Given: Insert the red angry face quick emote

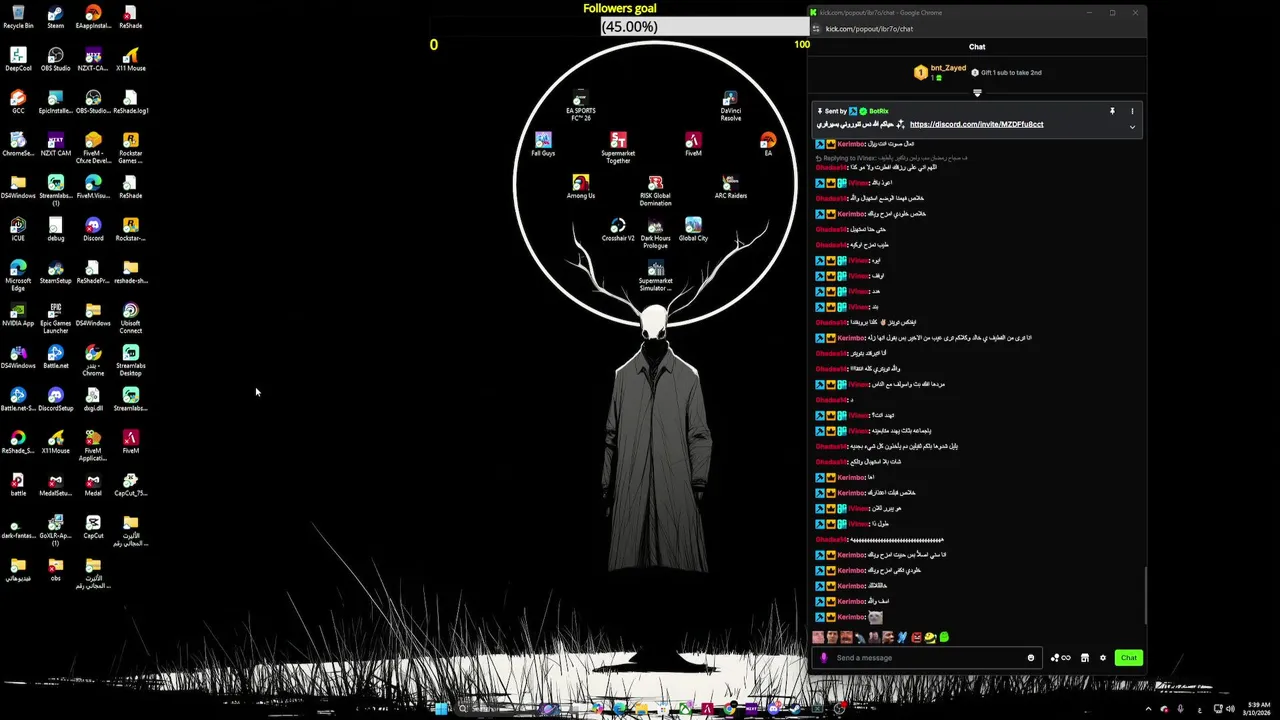Looking at the screenshot, I should pos(916,637).
